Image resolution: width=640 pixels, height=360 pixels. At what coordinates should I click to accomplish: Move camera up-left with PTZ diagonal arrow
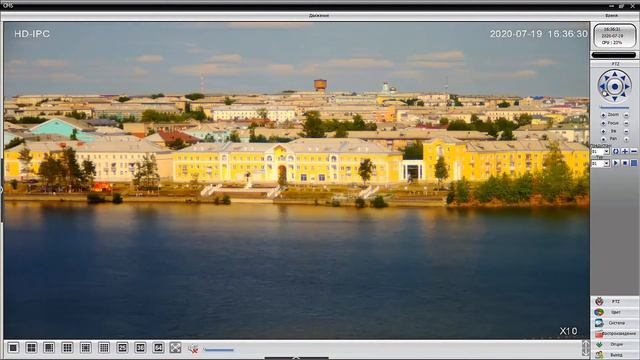point(606,78)
